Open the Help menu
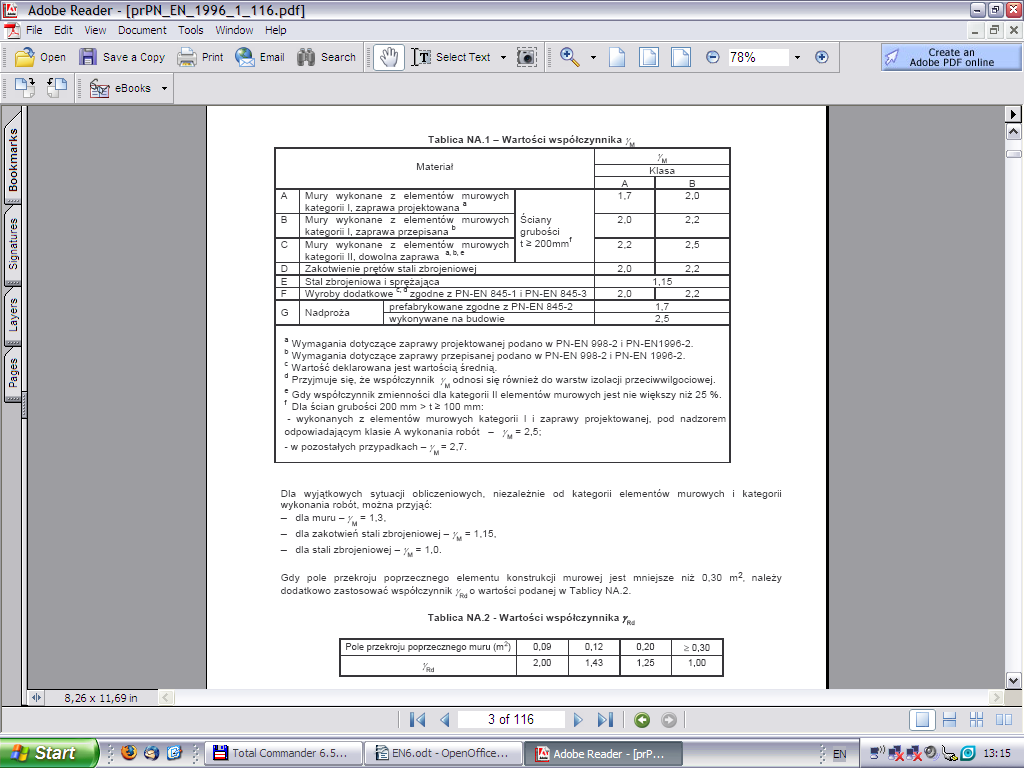This screenshot has height=768, width=1024. click(276, 30)
